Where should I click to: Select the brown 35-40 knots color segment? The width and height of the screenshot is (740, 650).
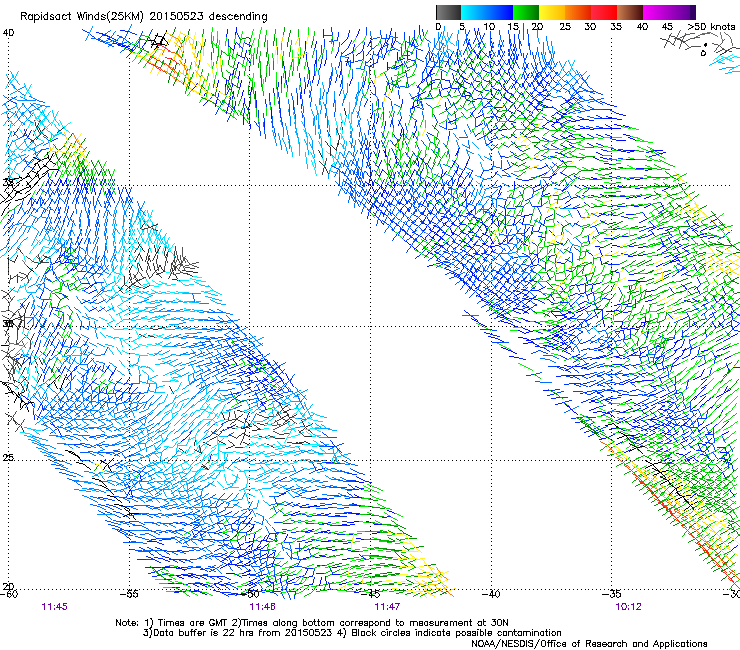pos(630,12)
